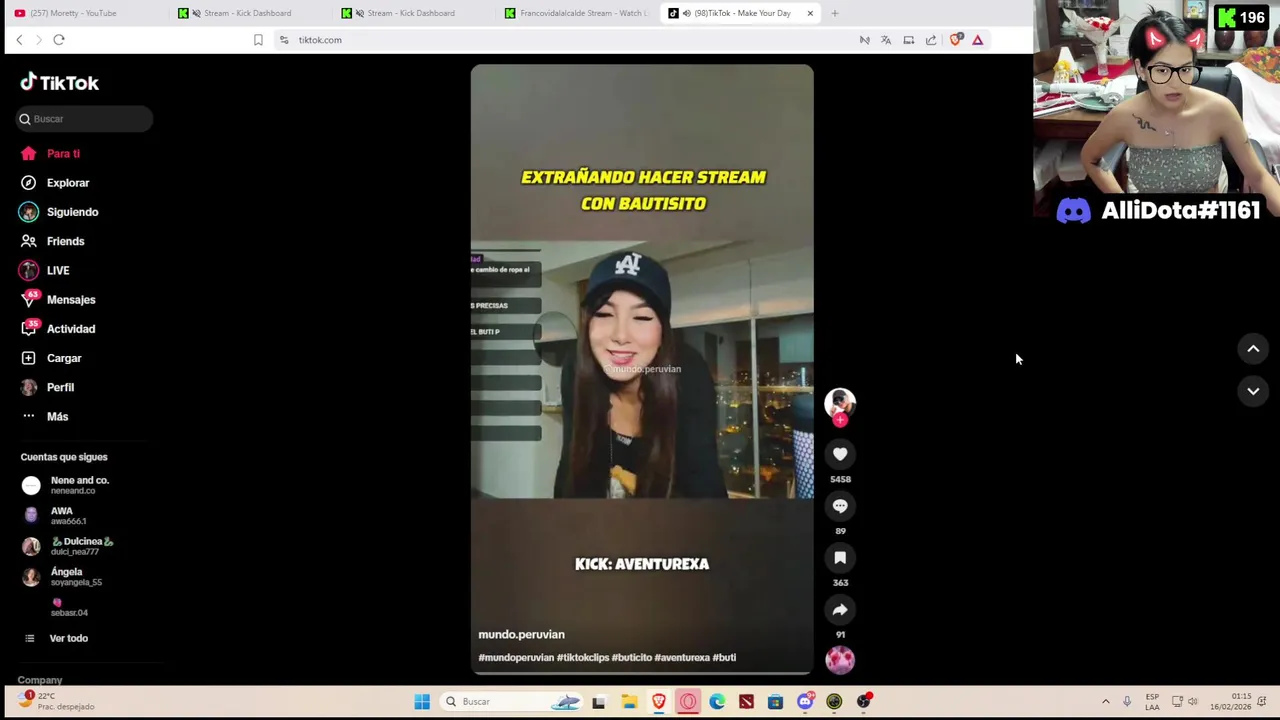
Task: Open mundo.peruvian creator profile
Action: [x=521, y=634]
